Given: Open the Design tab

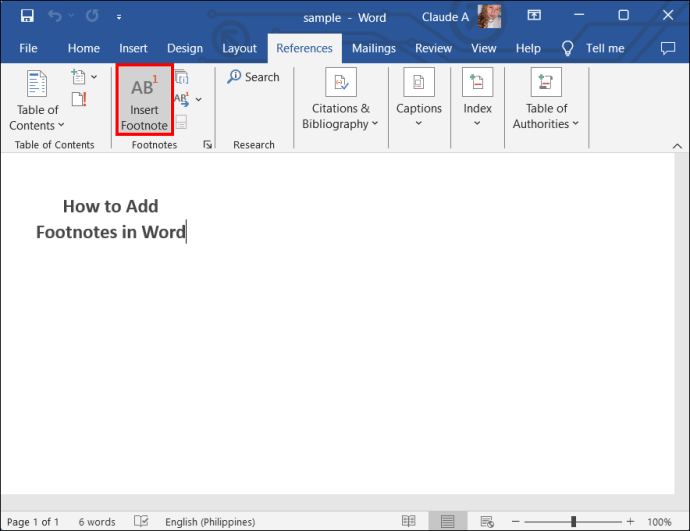Looking at the screenshot, I should 185,48.
